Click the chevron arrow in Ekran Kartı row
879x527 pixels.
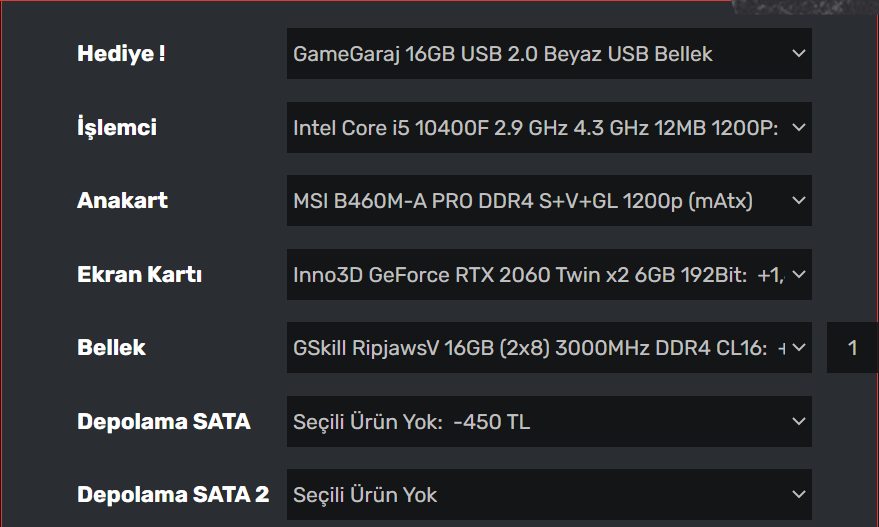(798, 274)
